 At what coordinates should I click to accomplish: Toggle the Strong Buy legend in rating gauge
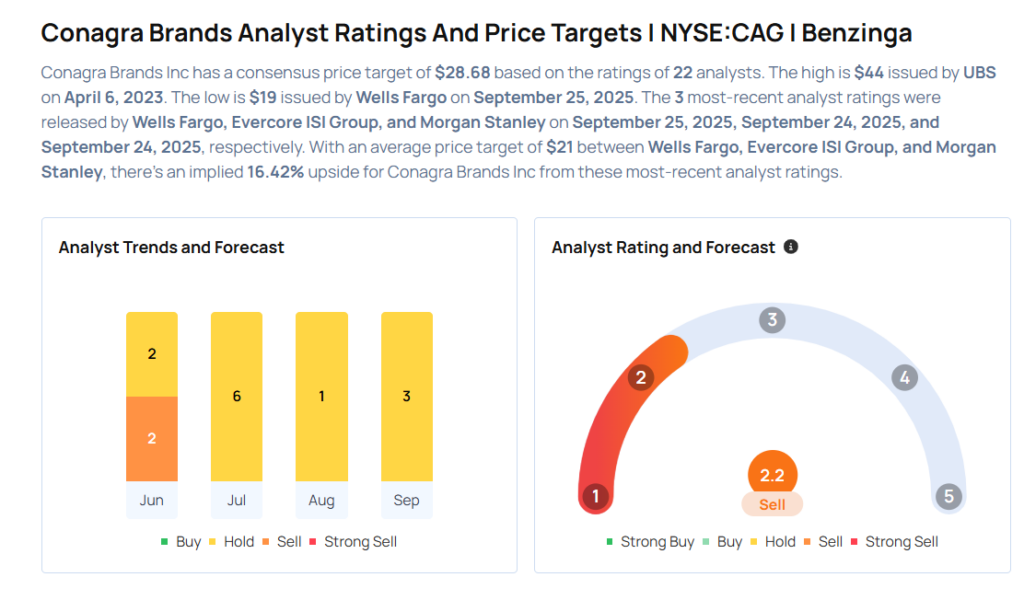[650, 542]
